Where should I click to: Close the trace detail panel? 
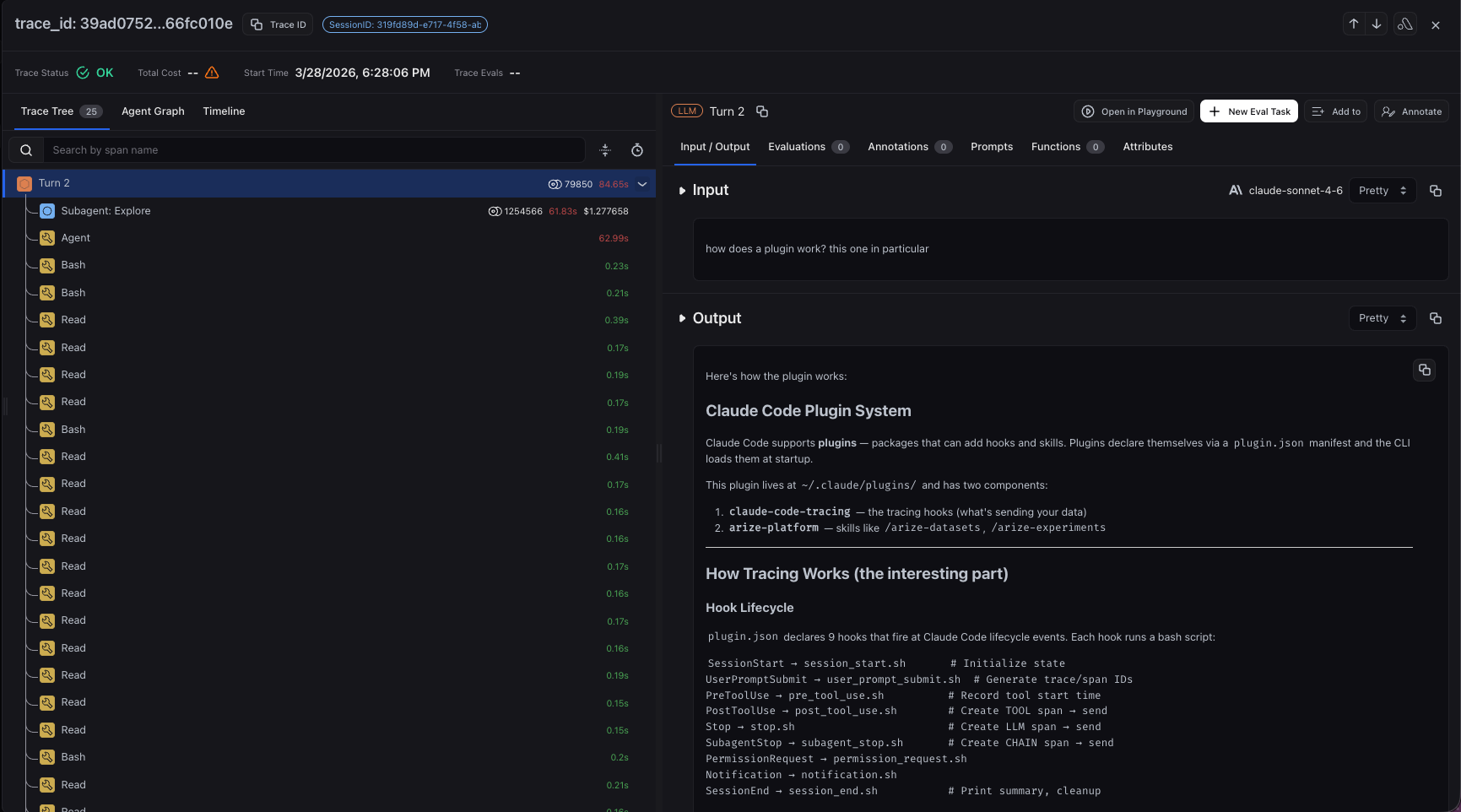[x=1436, y=25]
